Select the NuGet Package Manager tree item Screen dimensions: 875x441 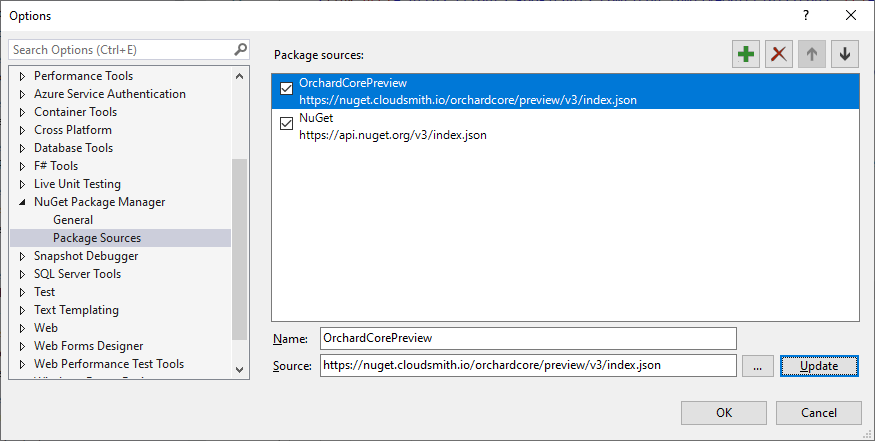point(99,202)
